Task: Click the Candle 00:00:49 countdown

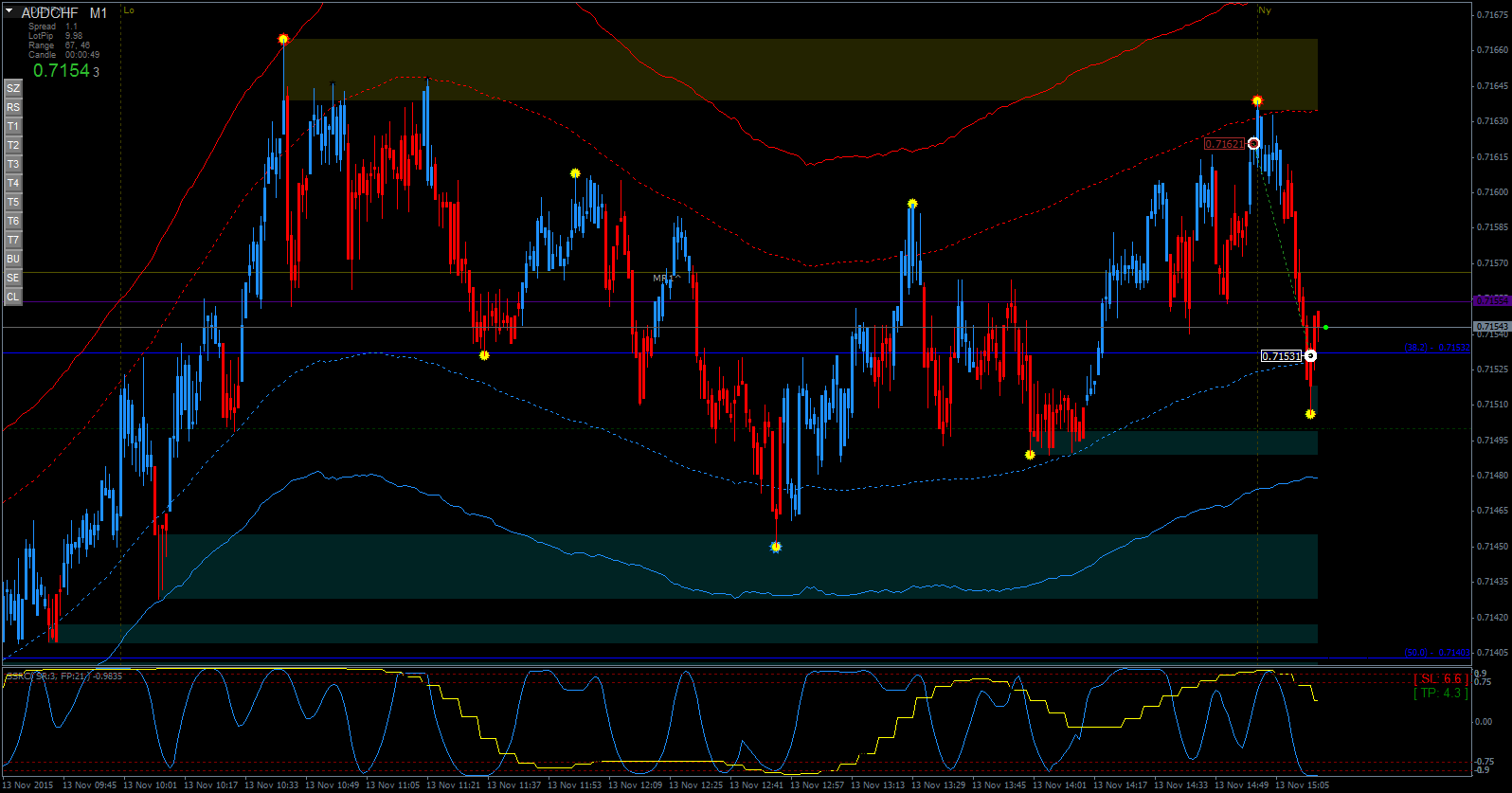Action: (63, 55)
